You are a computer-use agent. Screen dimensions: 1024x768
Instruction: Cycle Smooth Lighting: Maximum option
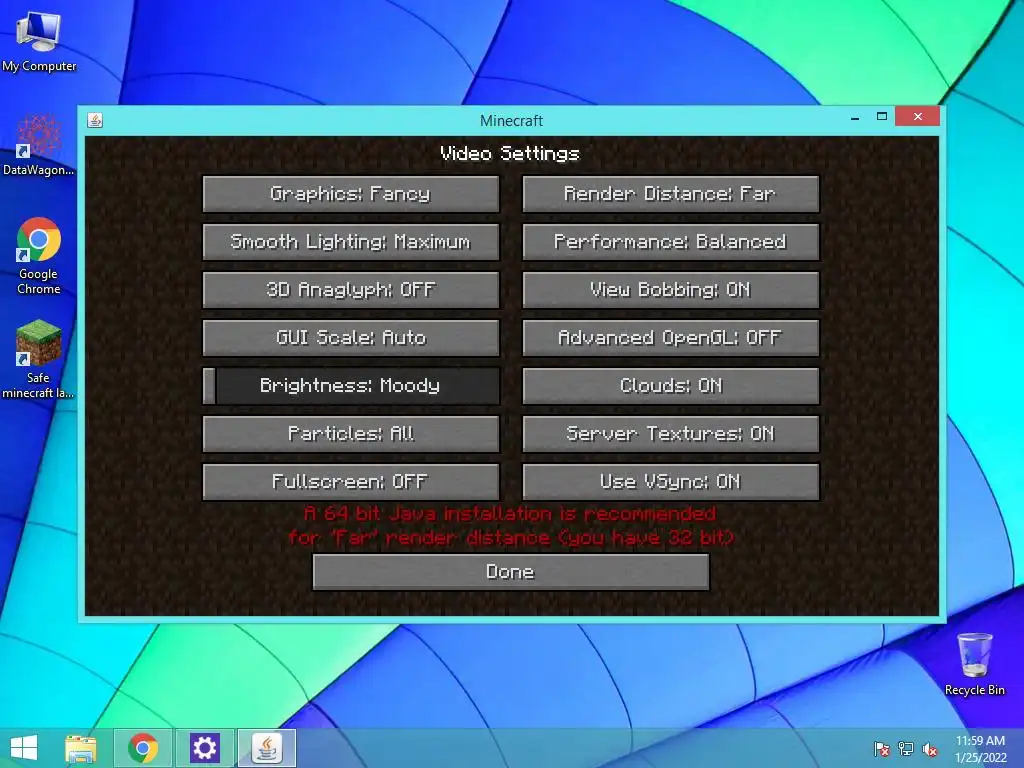[351, 242]
